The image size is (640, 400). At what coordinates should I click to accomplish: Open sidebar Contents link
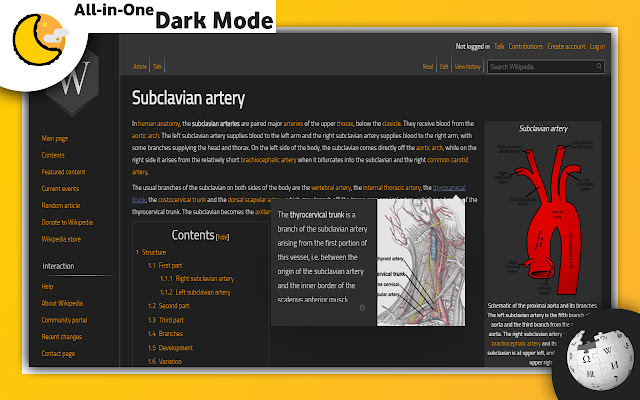coord(53,155)
